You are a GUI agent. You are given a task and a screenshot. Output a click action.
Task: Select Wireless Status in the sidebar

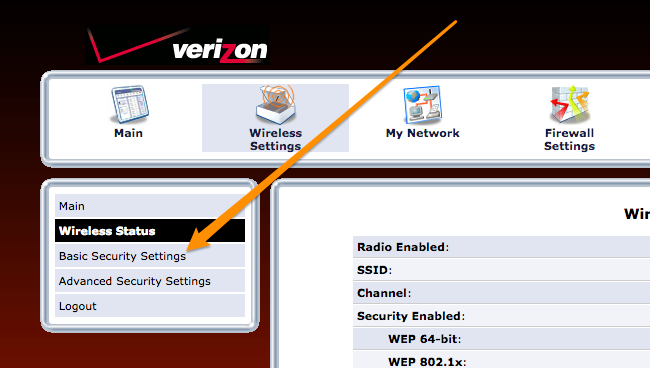[150, 231]
